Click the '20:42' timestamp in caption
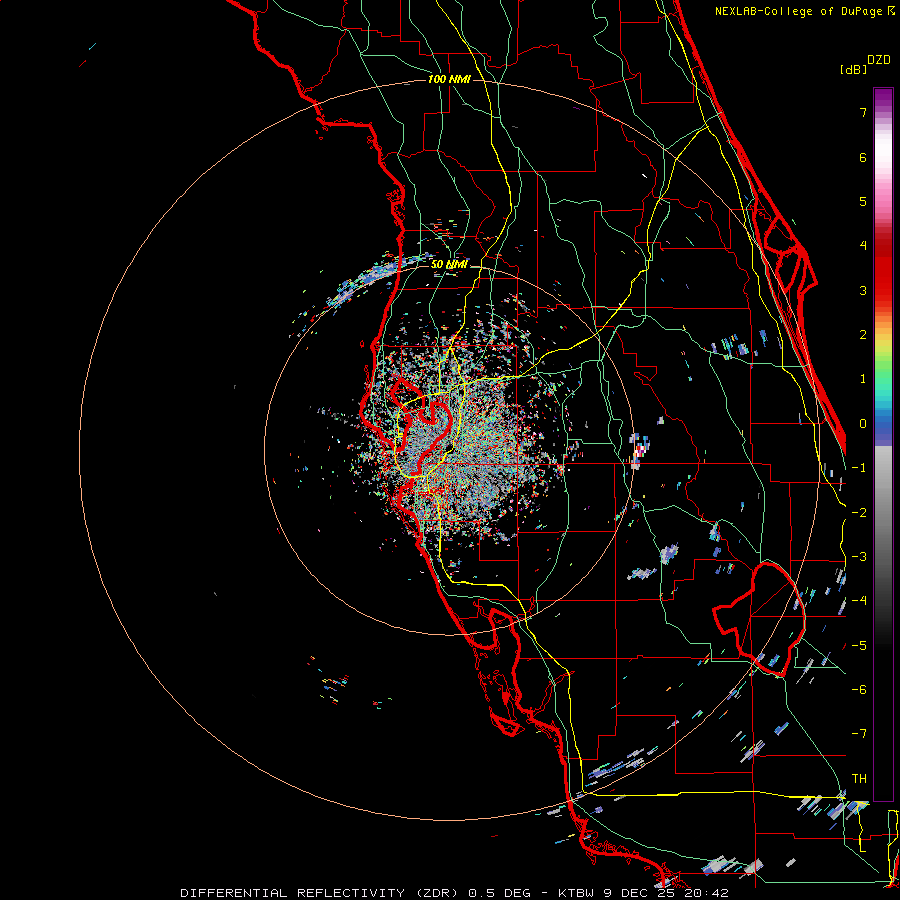Viewport: 900px width, 900px height. 707,893
